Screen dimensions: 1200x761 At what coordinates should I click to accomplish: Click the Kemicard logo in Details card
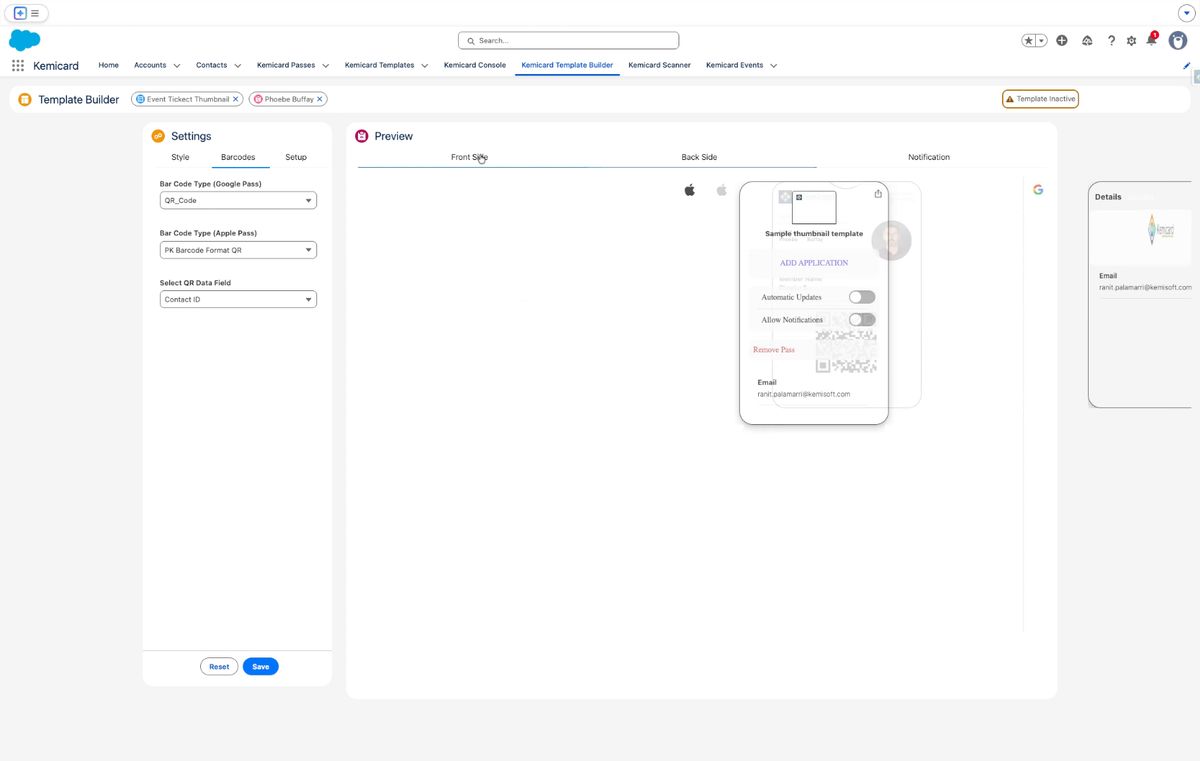1162,231
